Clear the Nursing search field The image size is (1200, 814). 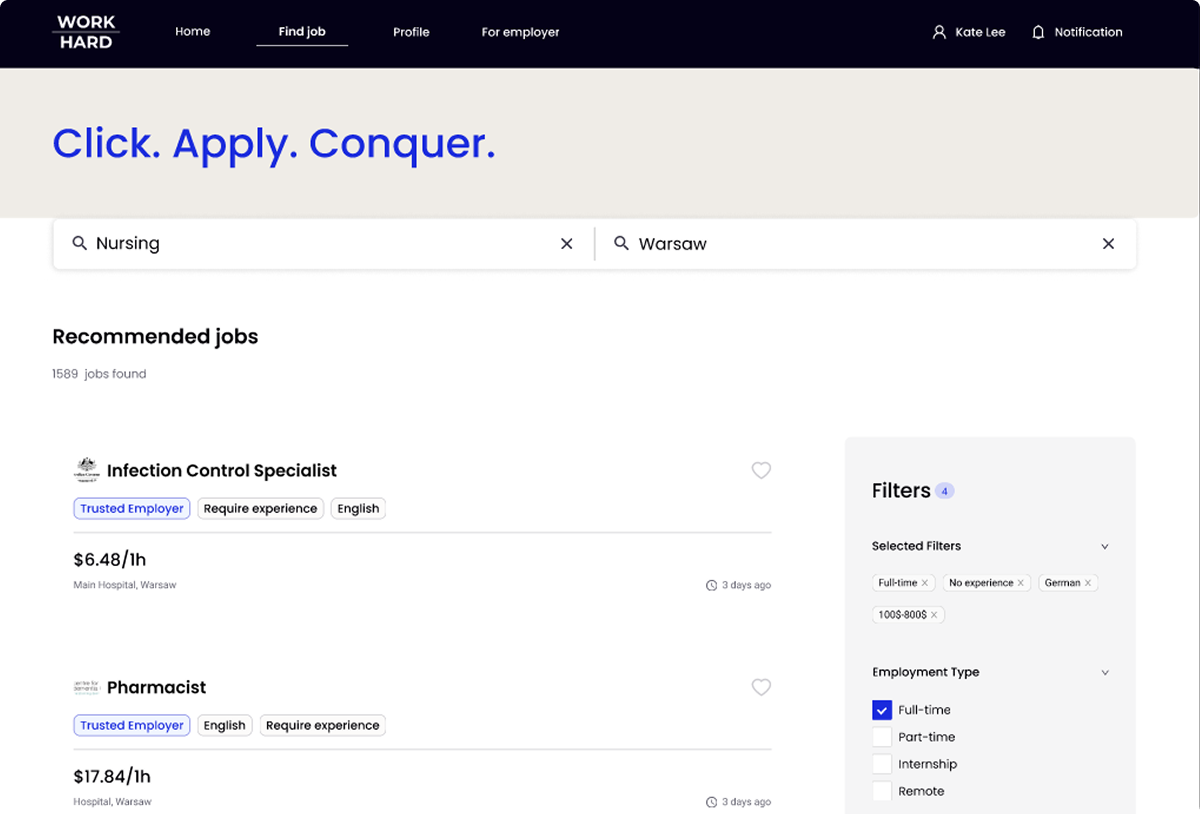[x=567, y=244]
